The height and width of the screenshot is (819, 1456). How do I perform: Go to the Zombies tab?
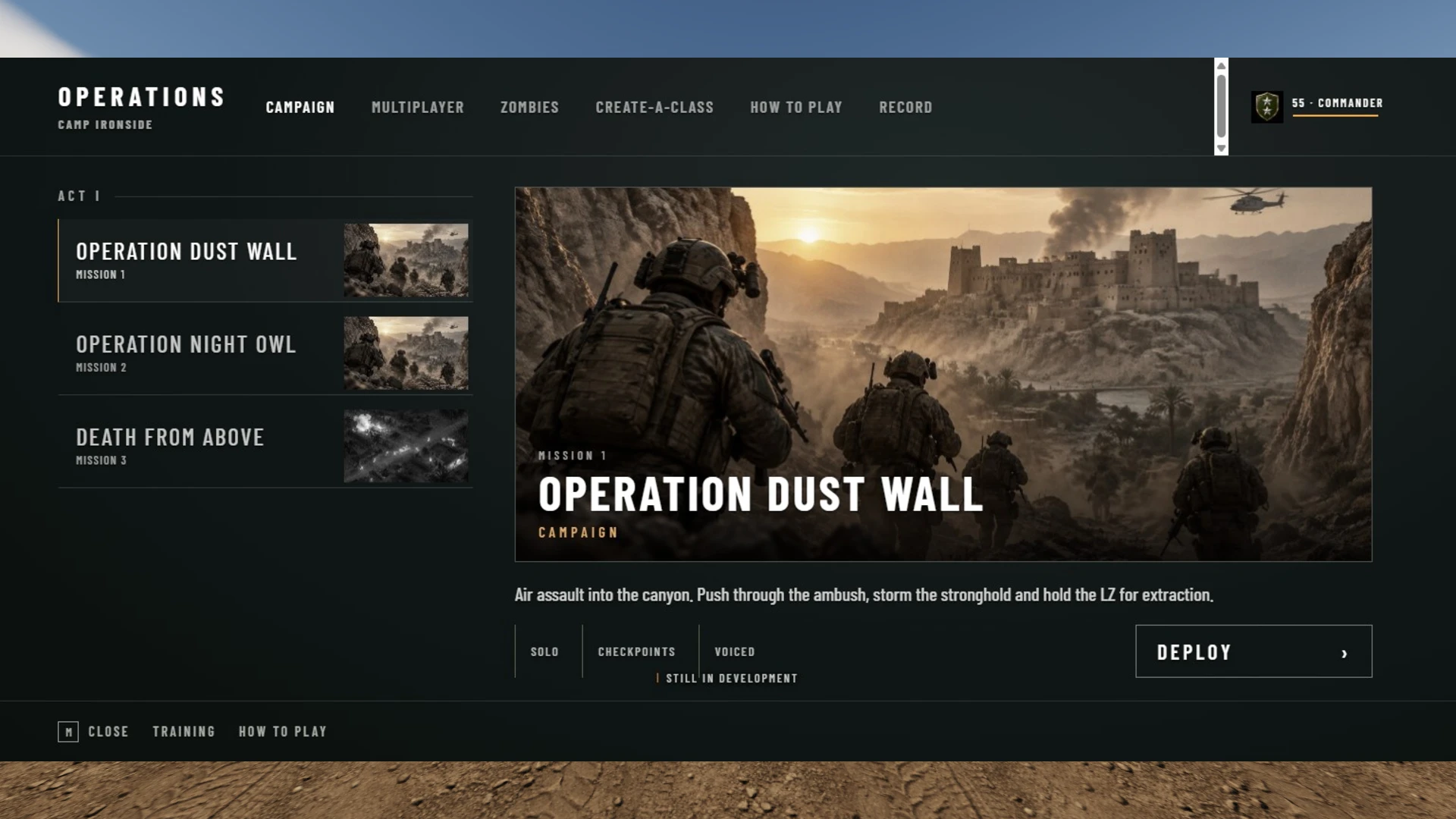(529, 108)
